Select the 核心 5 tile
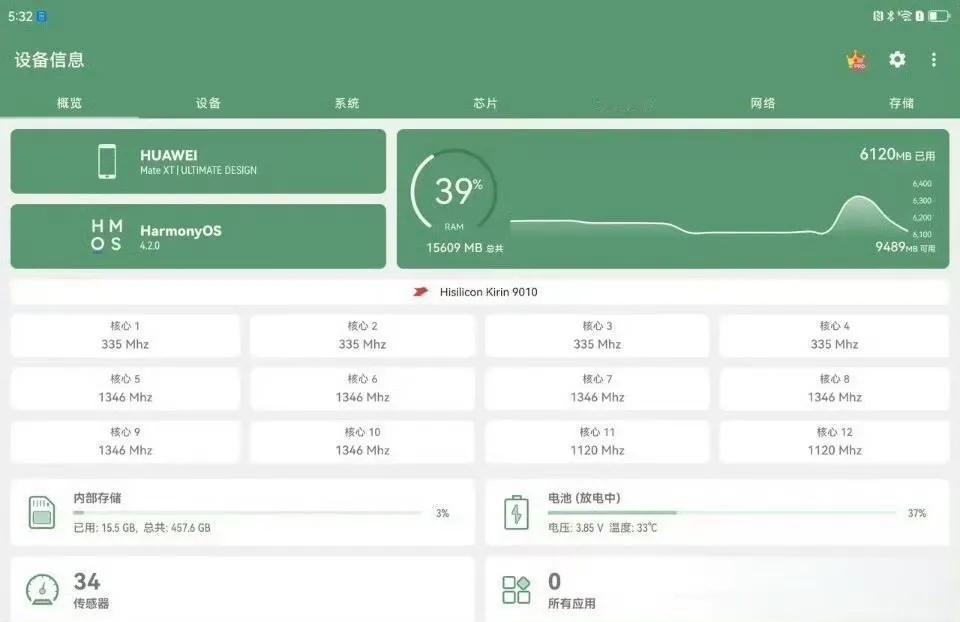960x622 pixels. [125, 388]
